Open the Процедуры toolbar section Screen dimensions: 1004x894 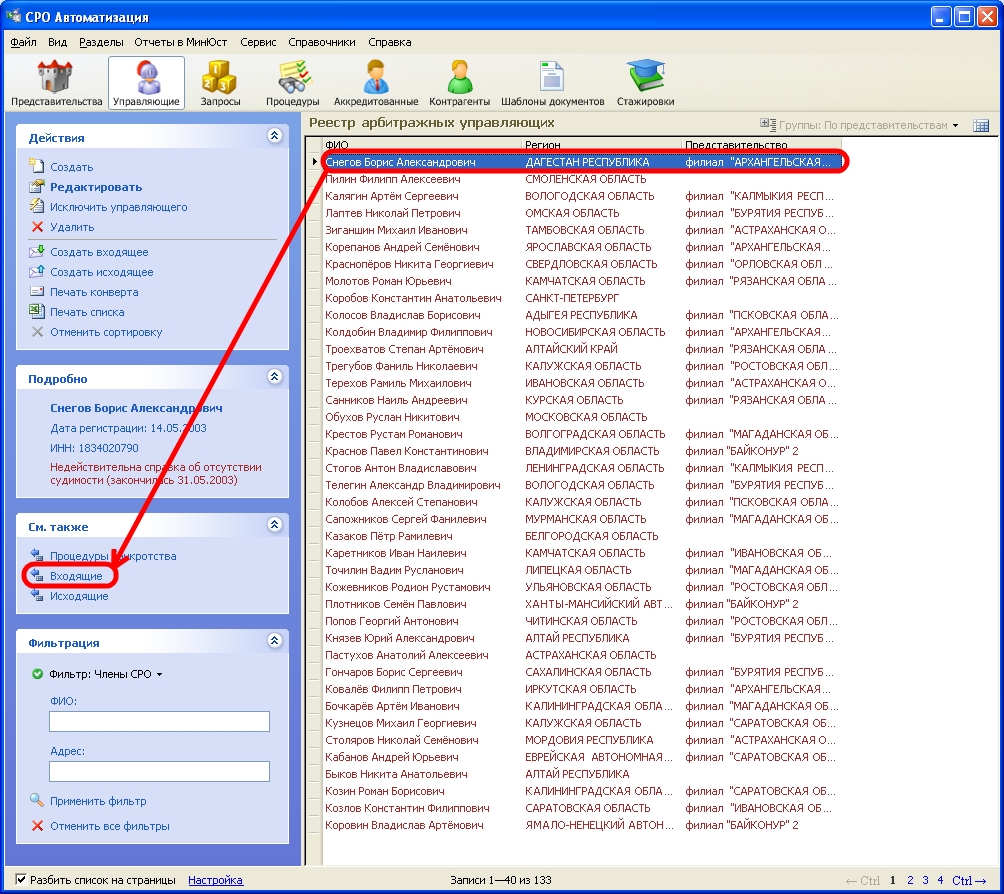pos(292,83)
